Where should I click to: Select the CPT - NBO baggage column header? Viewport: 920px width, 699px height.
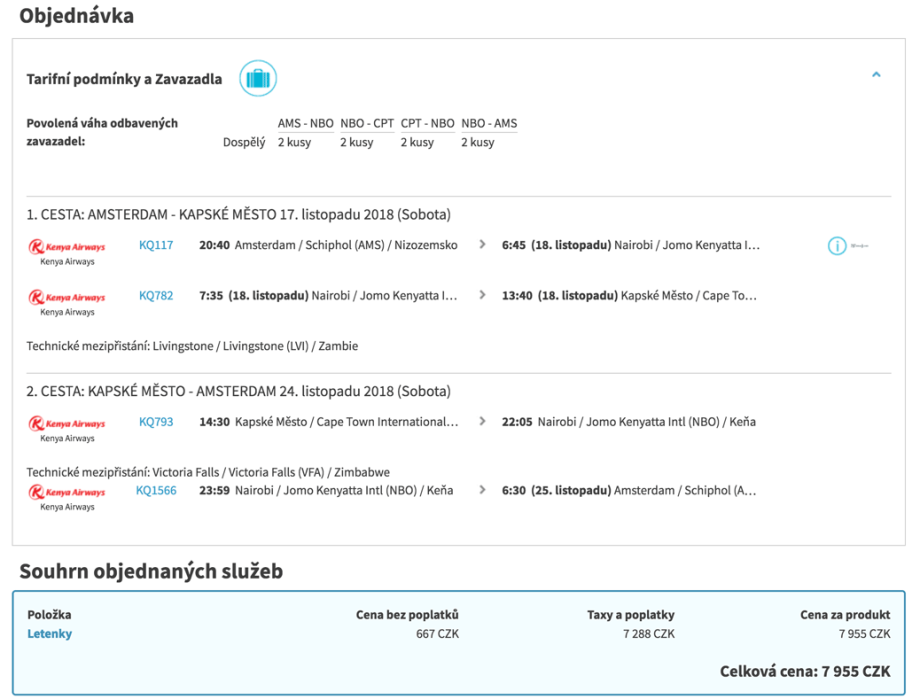[427, 124]
